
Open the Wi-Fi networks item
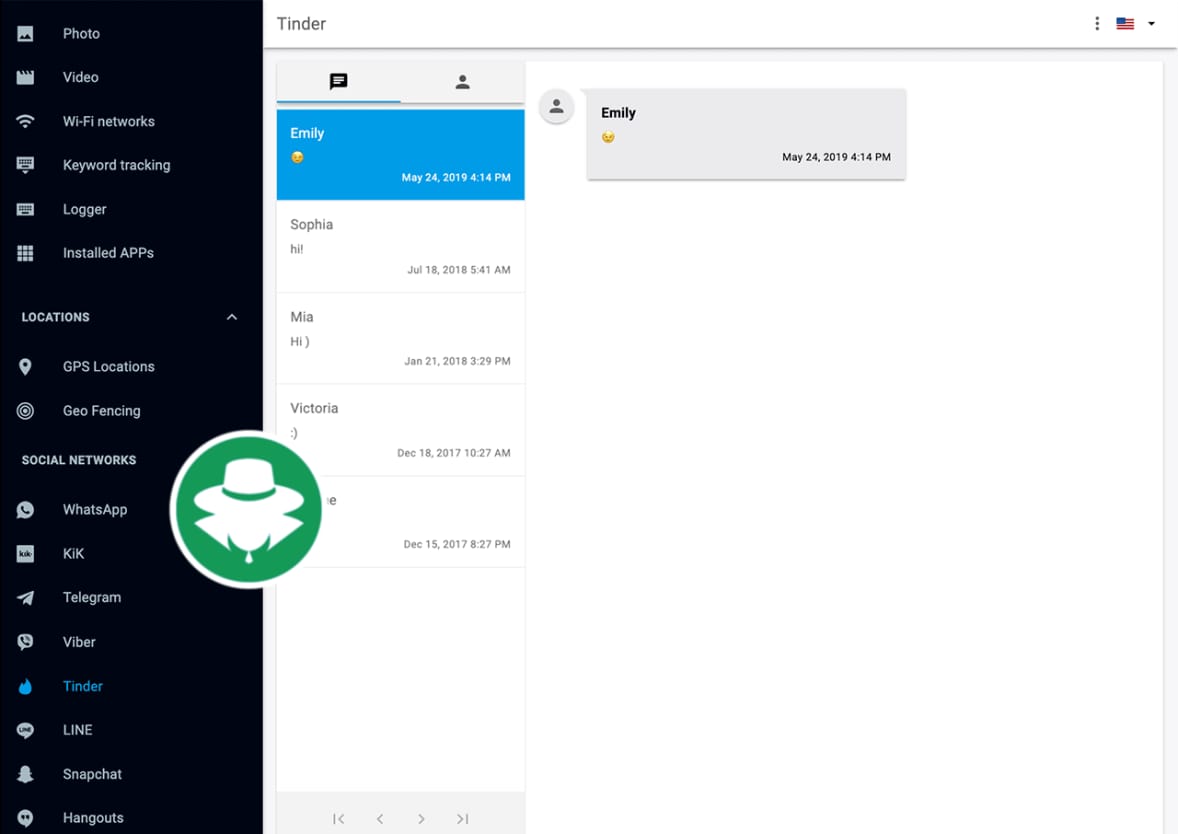108,121
